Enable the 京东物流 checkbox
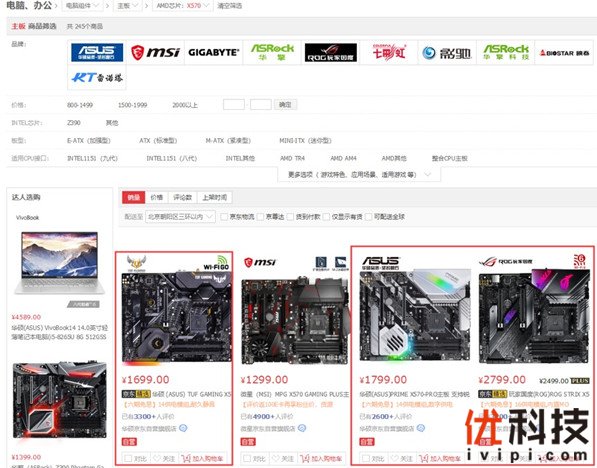The width and height of the screenshot is (597, 468). [224, 217]
